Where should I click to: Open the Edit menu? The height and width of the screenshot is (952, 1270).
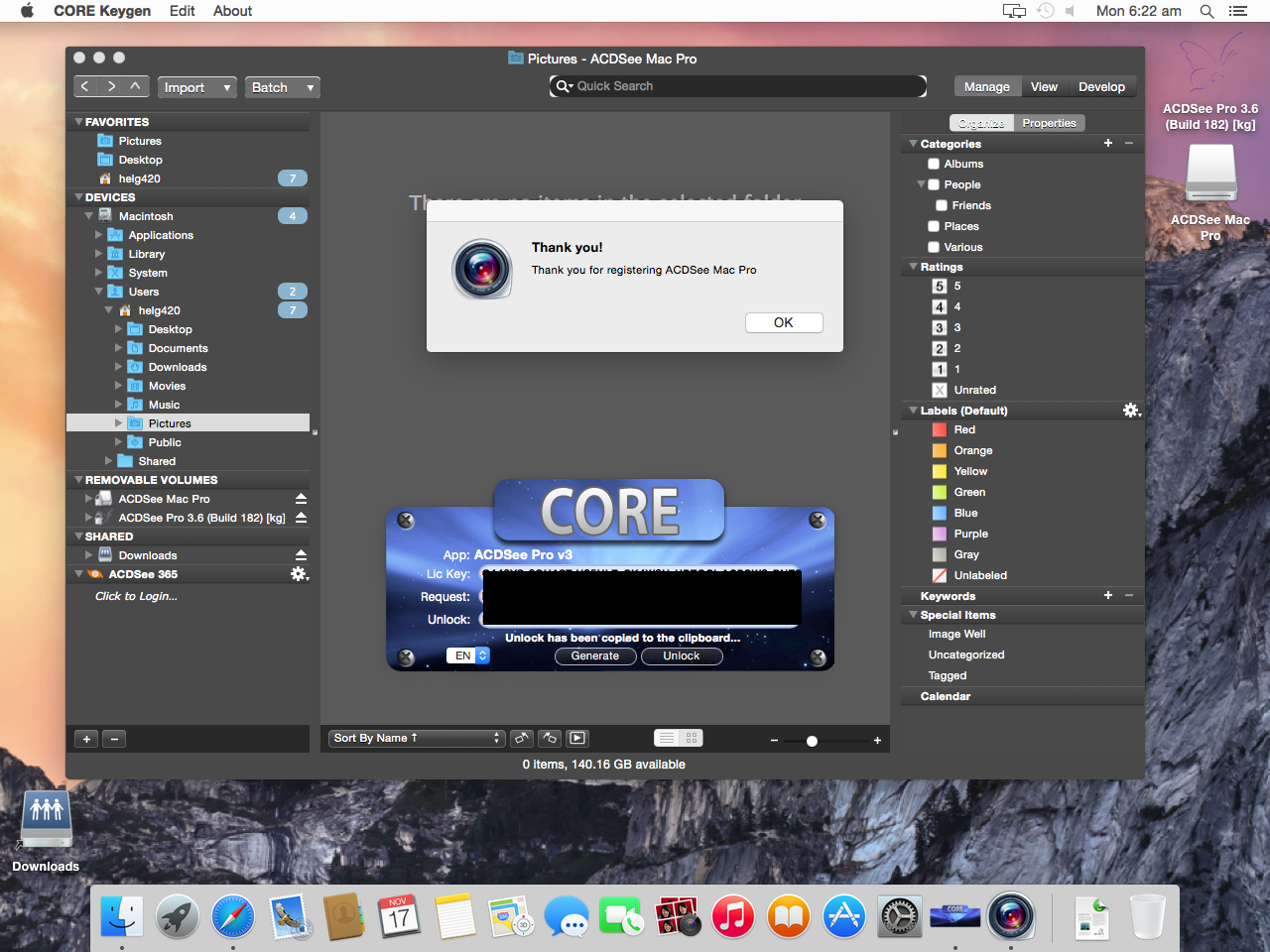coord(183,11)
